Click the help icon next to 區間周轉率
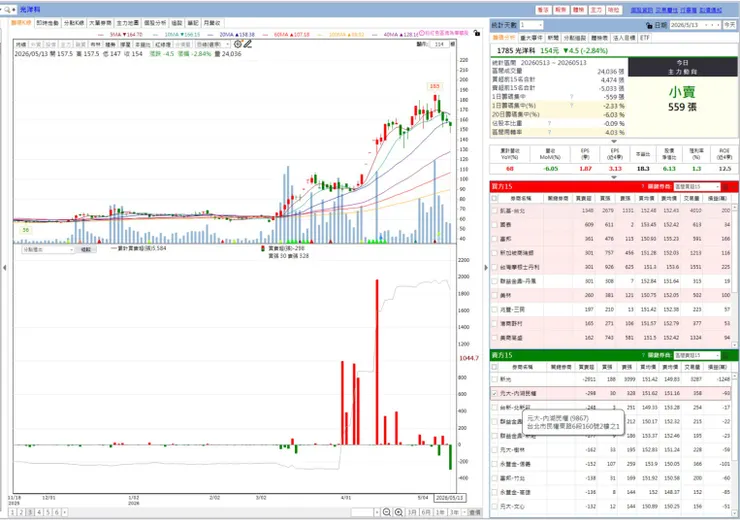 click(x=549, y=132)
